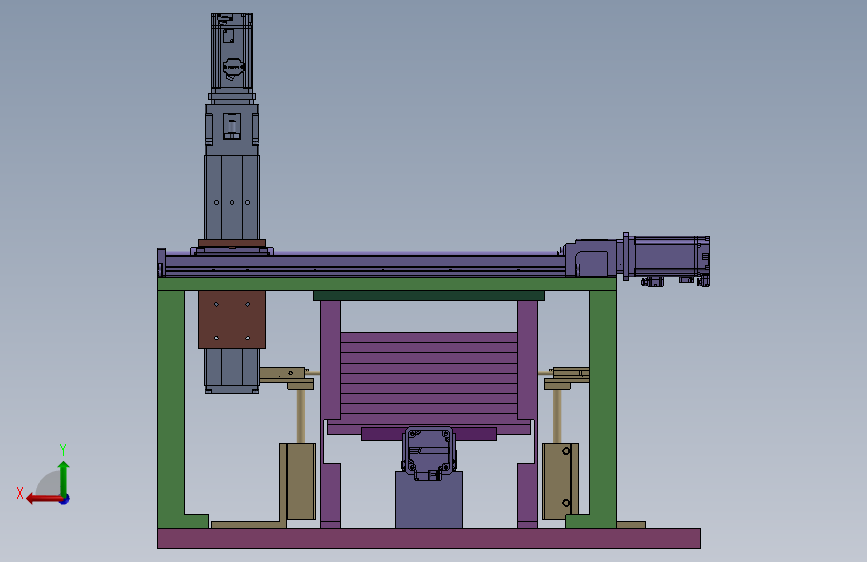Select the green frame's right vertical leg

603,409
